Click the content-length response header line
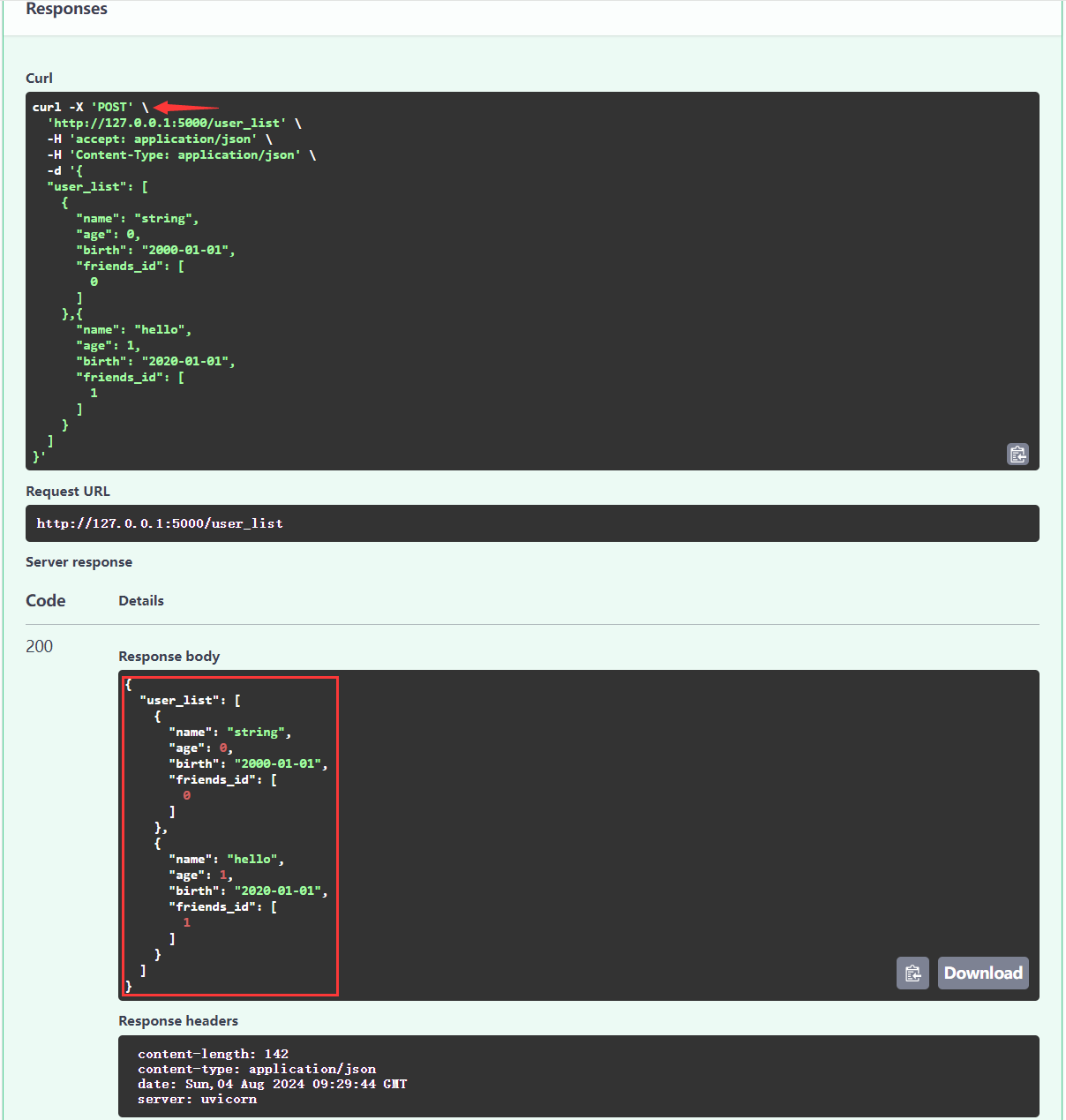This screenshot has height=1120, width=1066. click(213, 1054)
